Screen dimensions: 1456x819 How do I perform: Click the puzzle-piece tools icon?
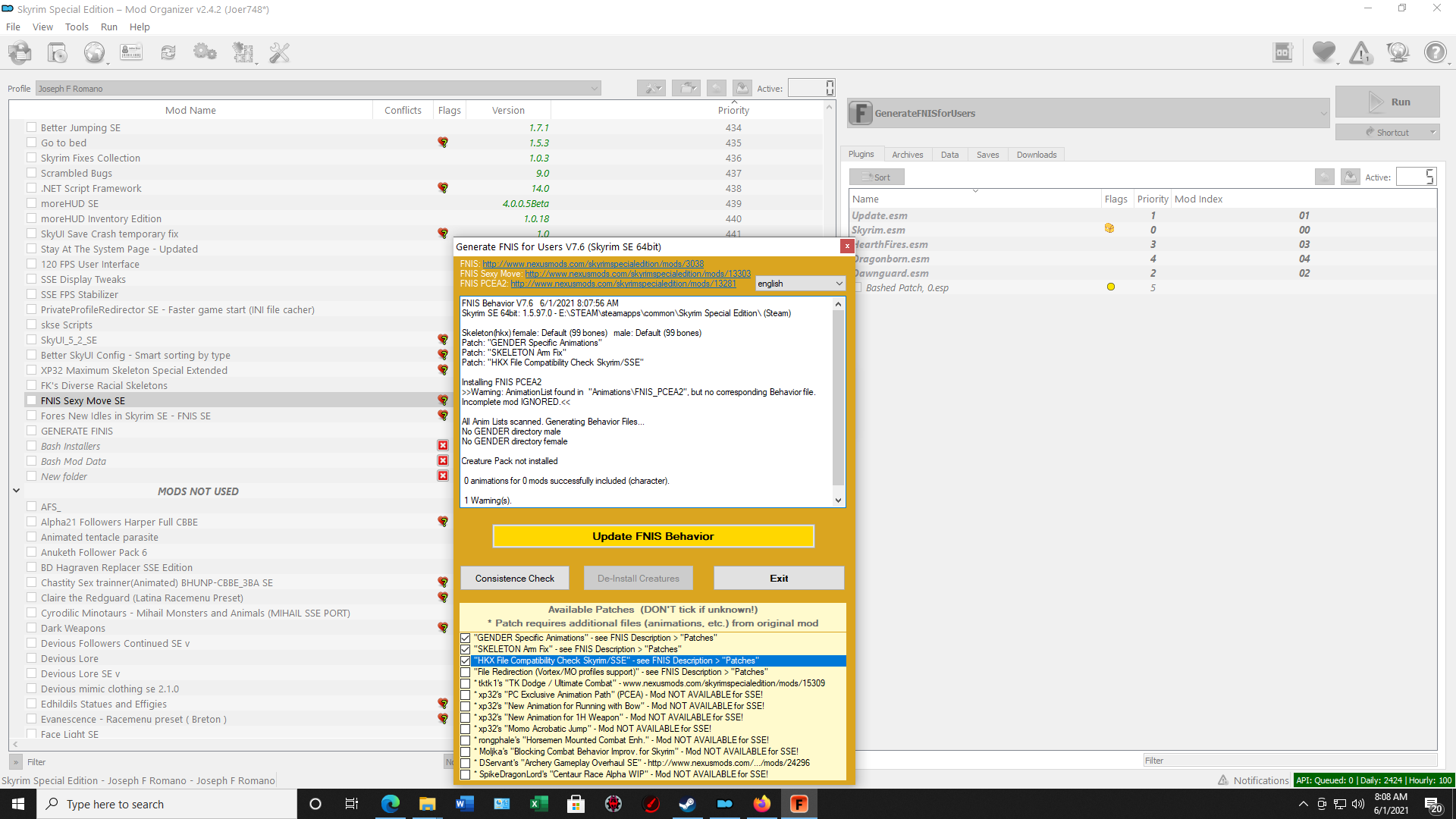point(243,52)
